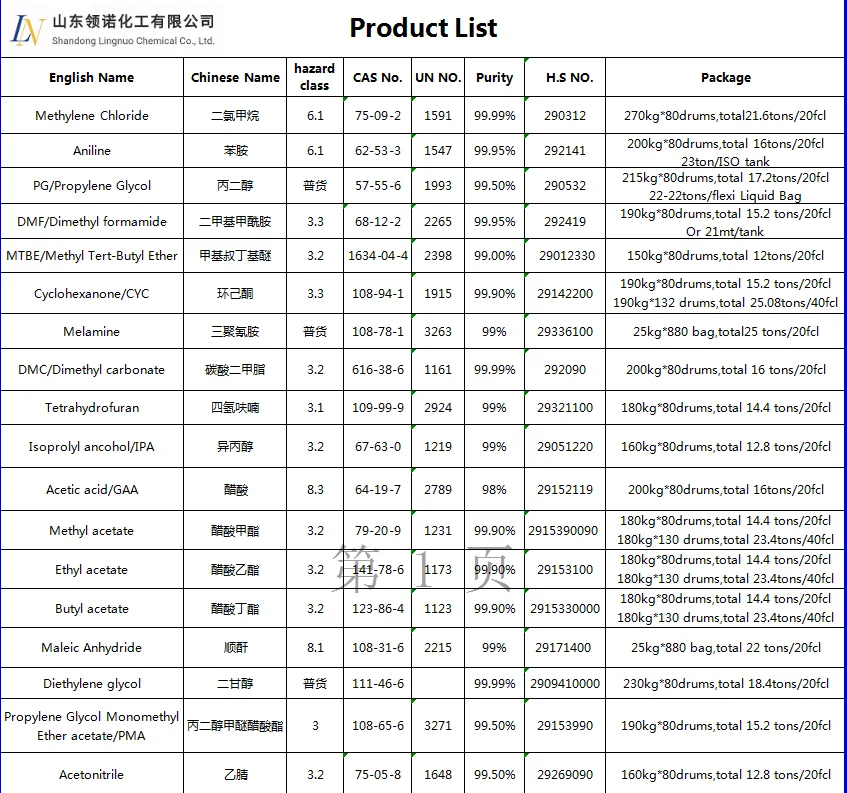Screen dimensions: 847x793
Task: Select the UN NO. column header
Action: click(438, 77)
